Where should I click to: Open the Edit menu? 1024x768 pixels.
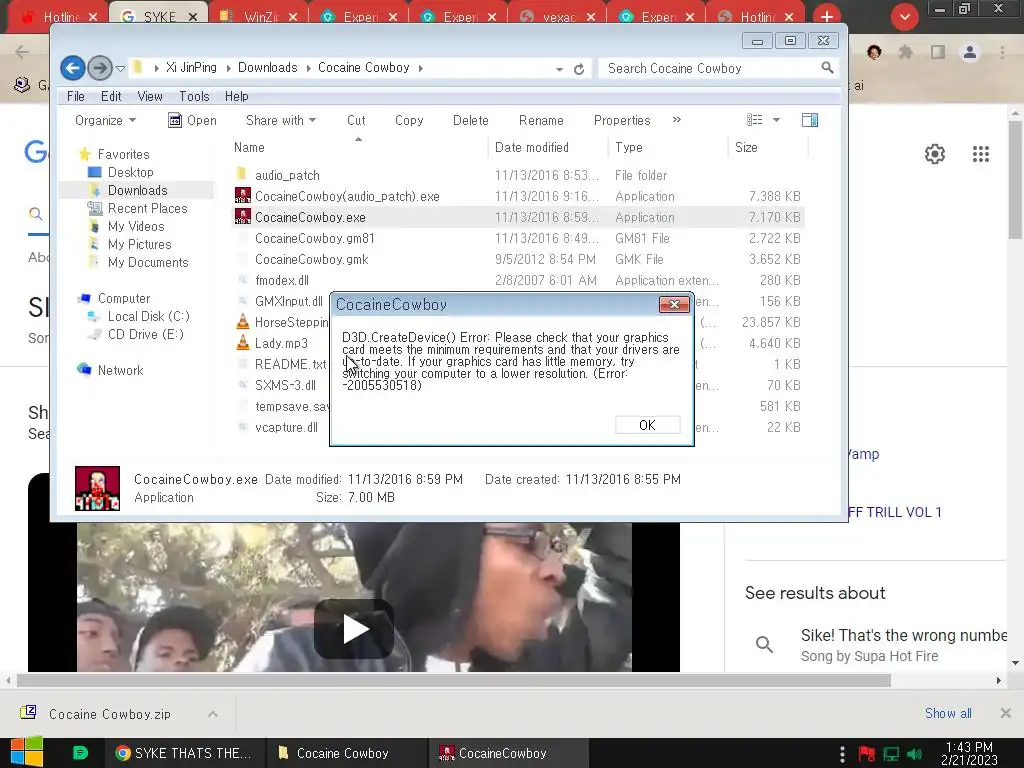pos(111,96)
